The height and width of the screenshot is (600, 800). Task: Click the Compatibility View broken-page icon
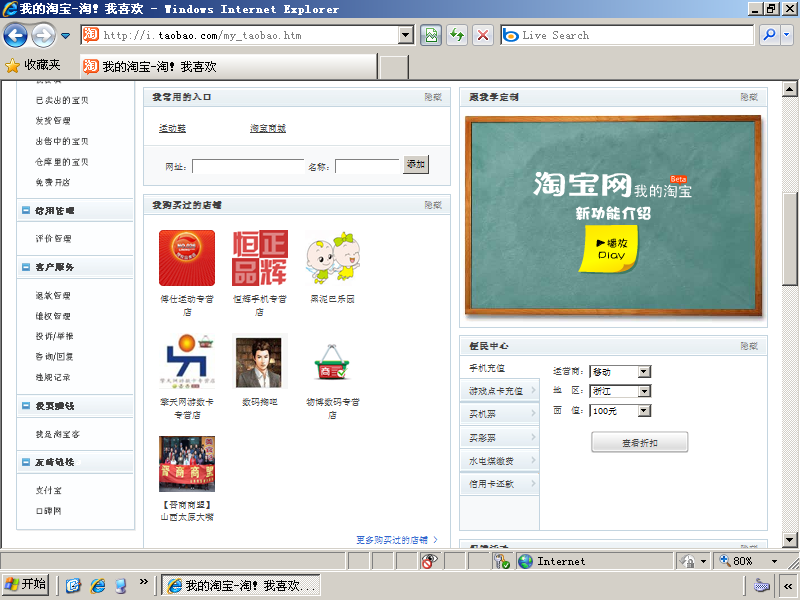[x=431, y=35]
